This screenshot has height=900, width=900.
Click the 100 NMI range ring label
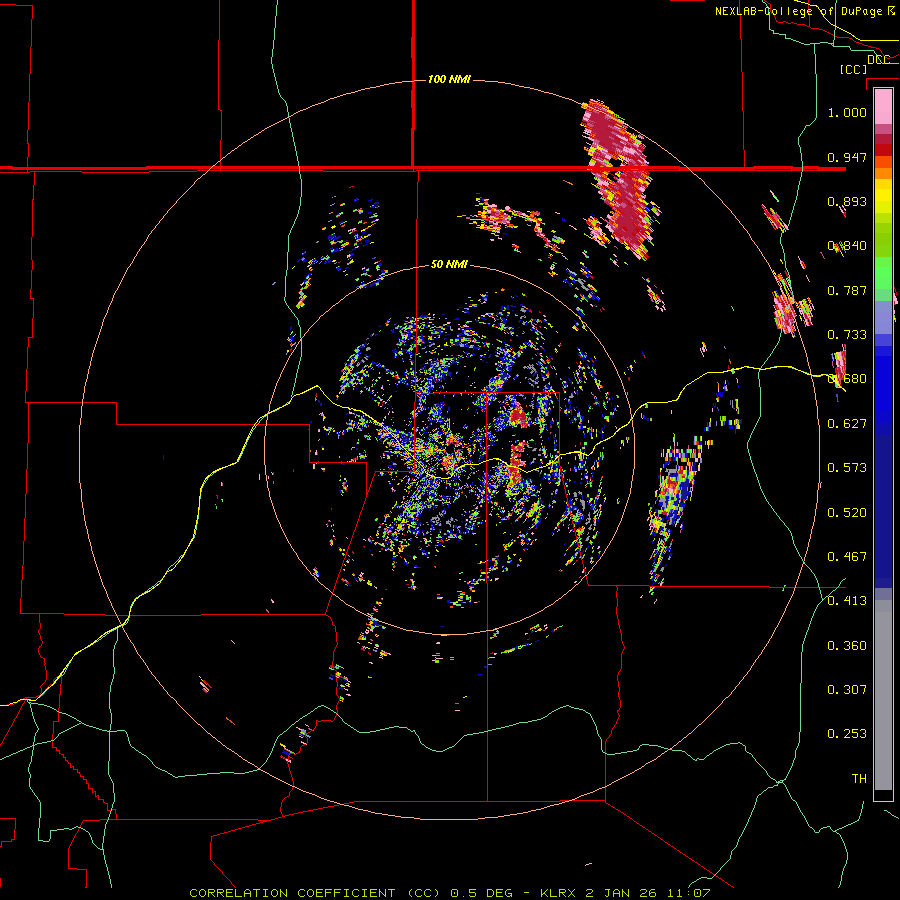[x=449, y=79]
